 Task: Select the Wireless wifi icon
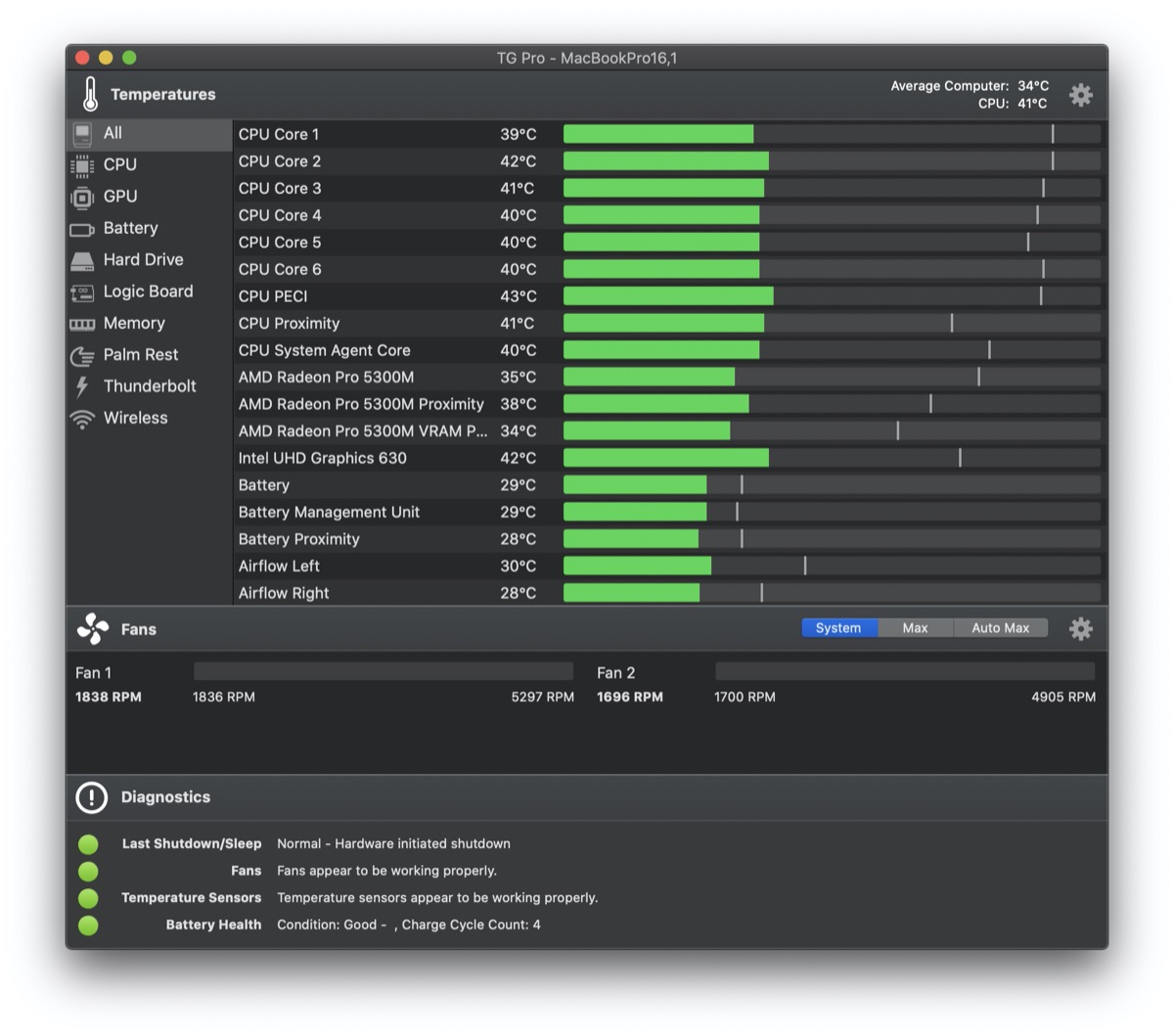[x=82, y=419]
